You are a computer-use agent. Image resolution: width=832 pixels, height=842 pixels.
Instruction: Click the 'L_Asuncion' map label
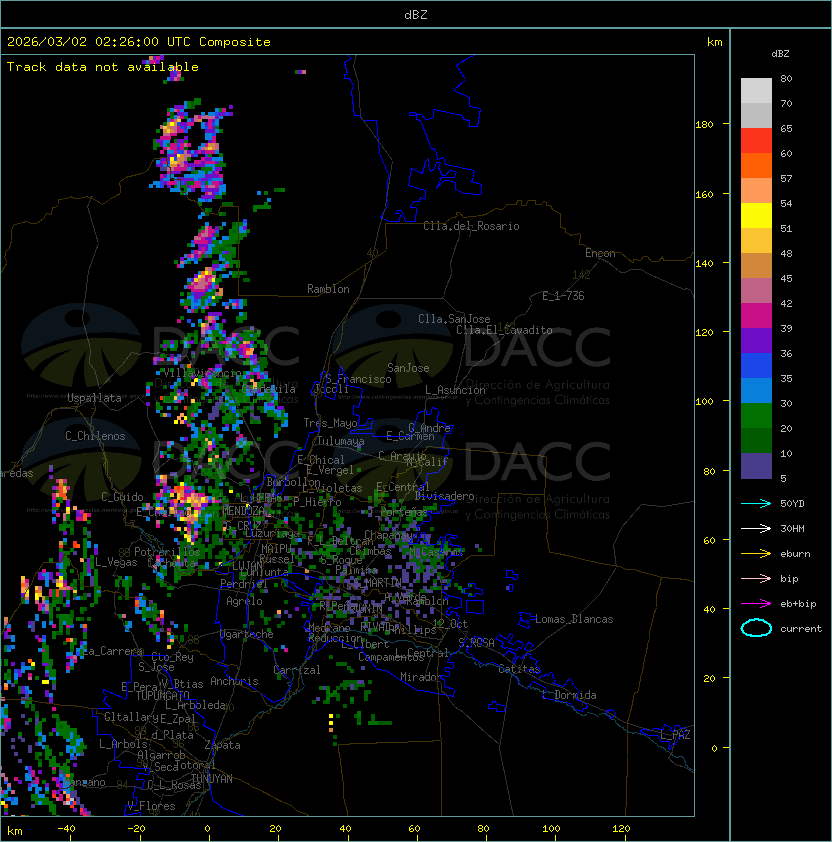[x=455, y=390]
